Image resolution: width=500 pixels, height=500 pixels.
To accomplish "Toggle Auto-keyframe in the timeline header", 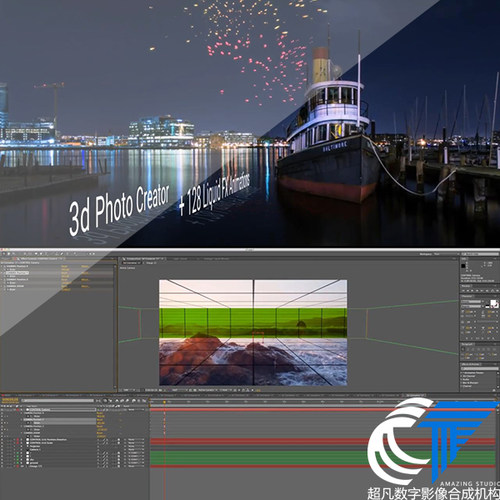I will 138,401.
